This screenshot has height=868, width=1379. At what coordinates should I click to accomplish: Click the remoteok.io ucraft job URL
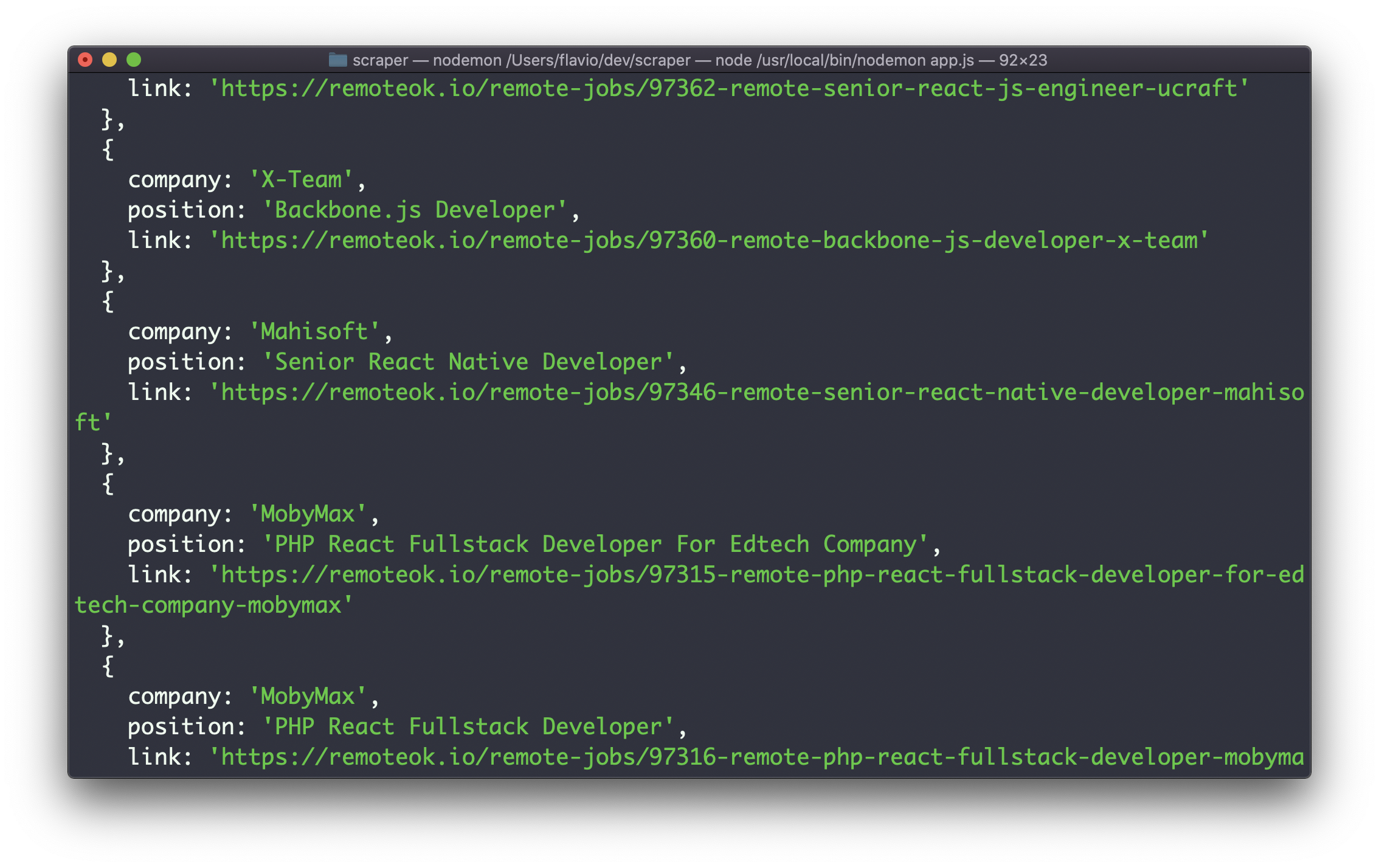688,89
